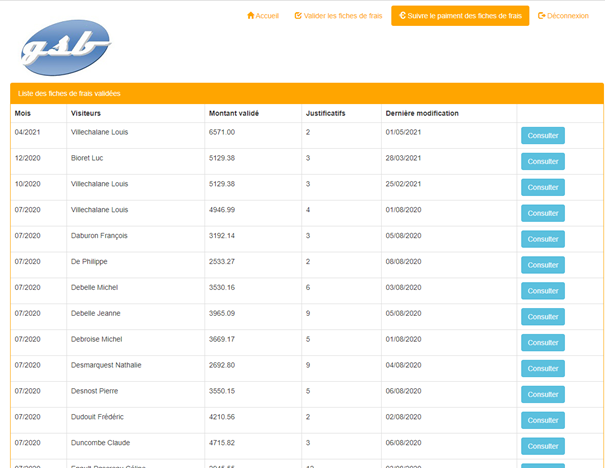
Task: Click the euro icon in the active tab
Action: (x=402, y=16)
